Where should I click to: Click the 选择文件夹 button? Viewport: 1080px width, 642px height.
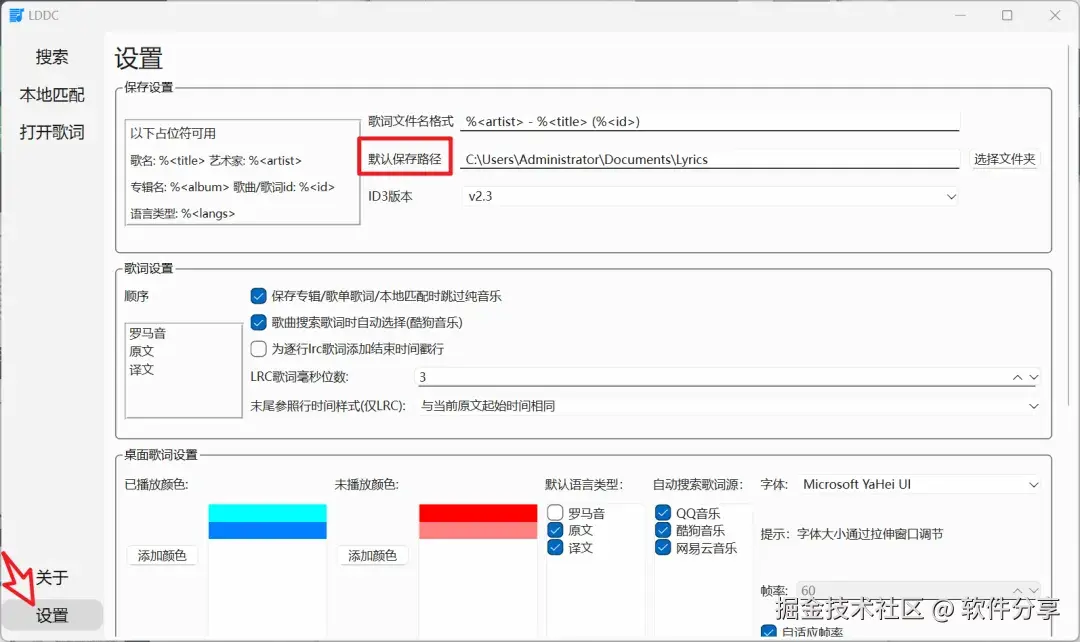coord(1004,159)
